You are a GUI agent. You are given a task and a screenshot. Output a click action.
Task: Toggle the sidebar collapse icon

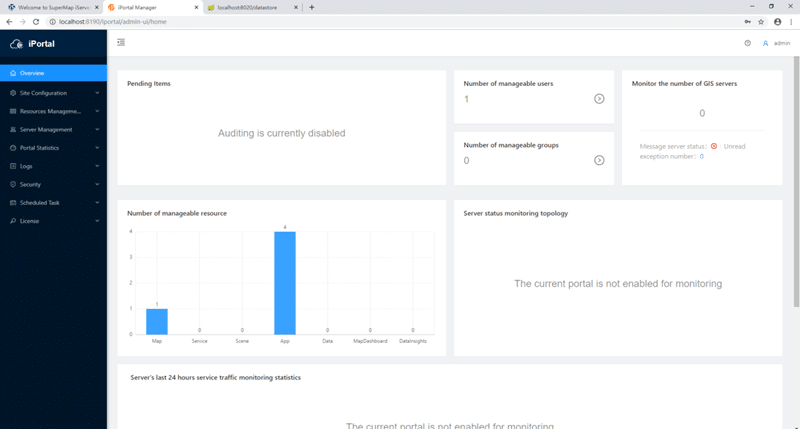tap(121, 42)
